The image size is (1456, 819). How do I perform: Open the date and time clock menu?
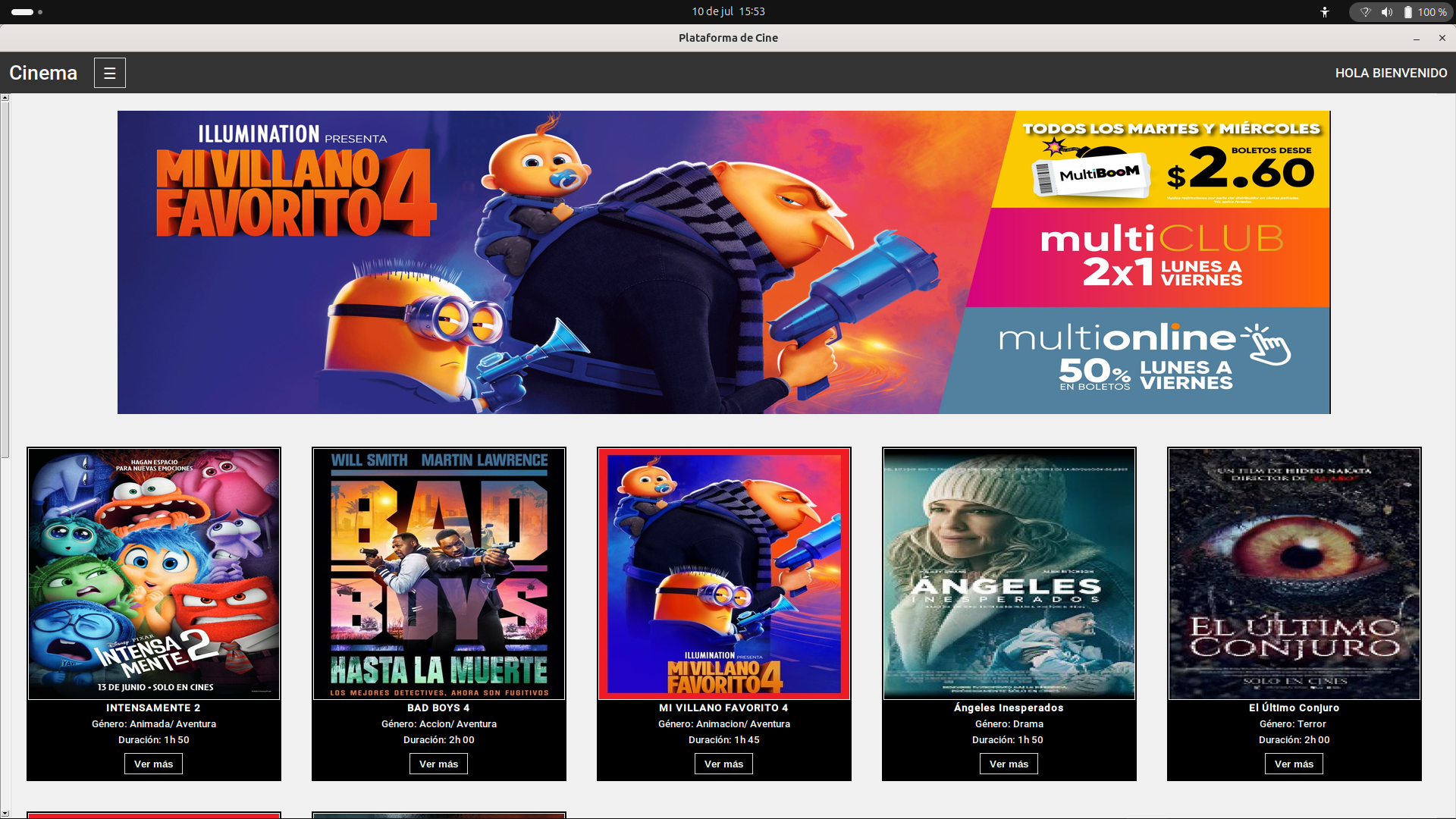point(728,11)
